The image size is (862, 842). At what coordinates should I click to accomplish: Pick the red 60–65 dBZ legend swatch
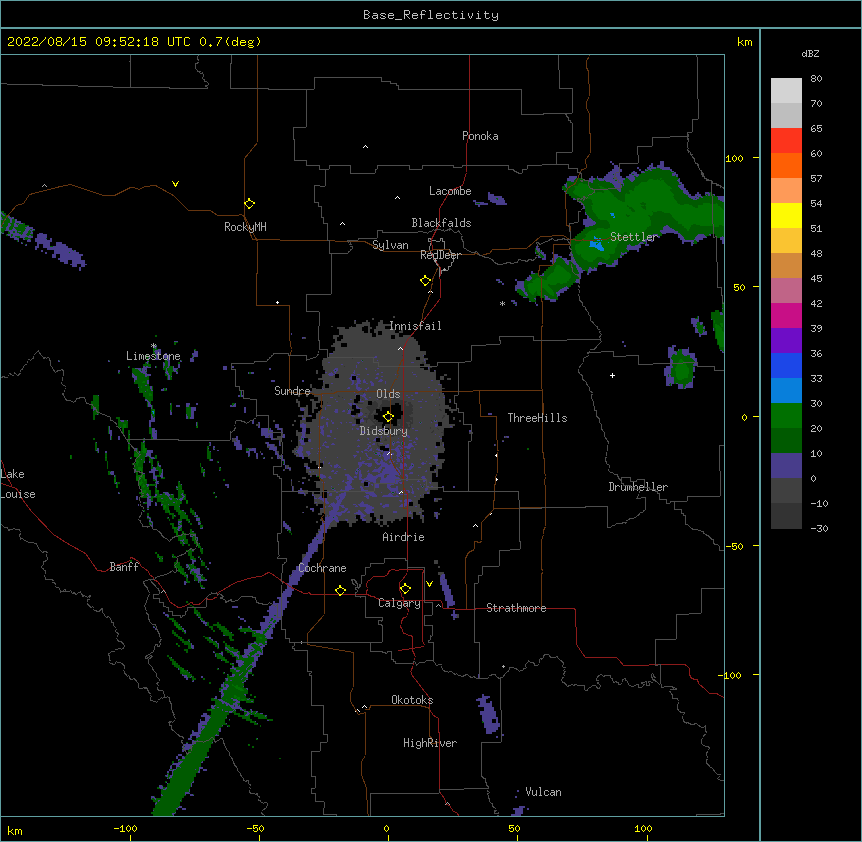tap(786, 141)
